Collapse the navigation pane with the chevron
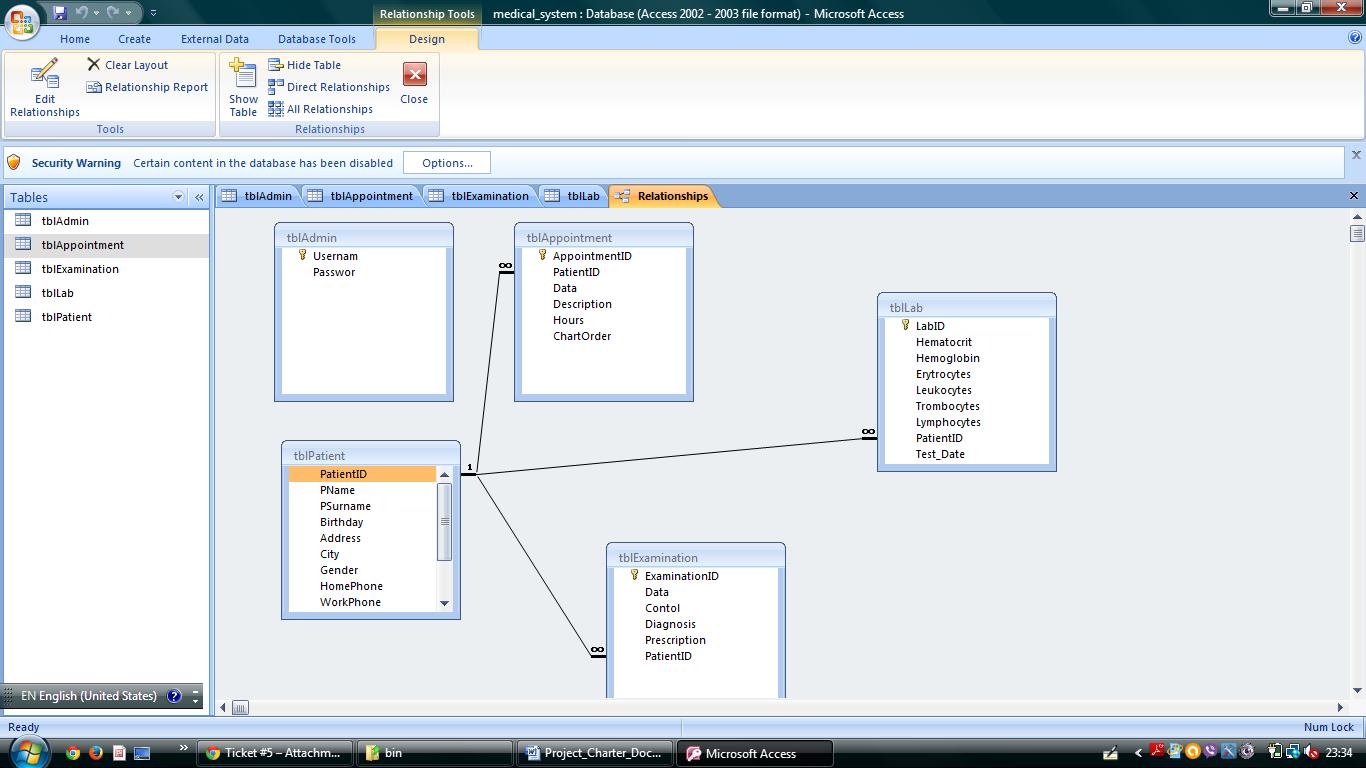1366x768 pixels. (x=199, y=197)
